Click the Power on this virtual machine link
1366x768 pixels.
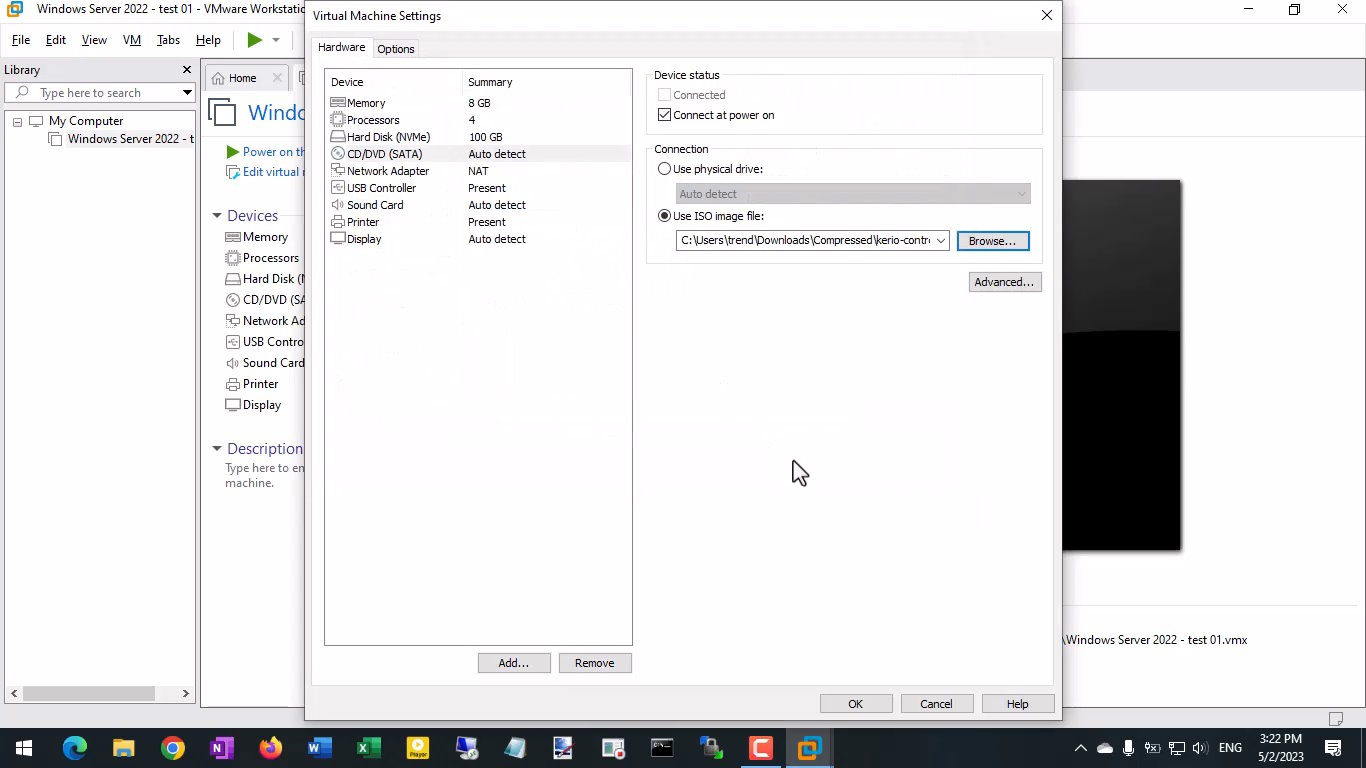tap(265, 152)
